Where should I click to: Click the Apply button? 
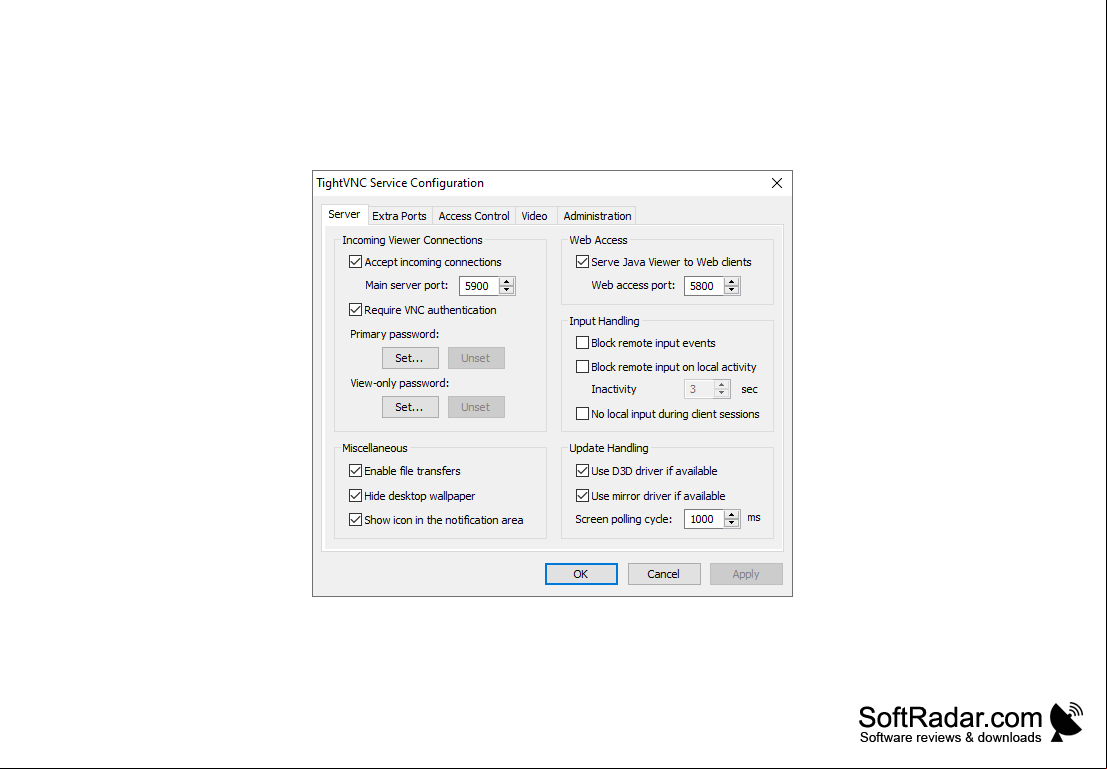click(x=746, y=574)
